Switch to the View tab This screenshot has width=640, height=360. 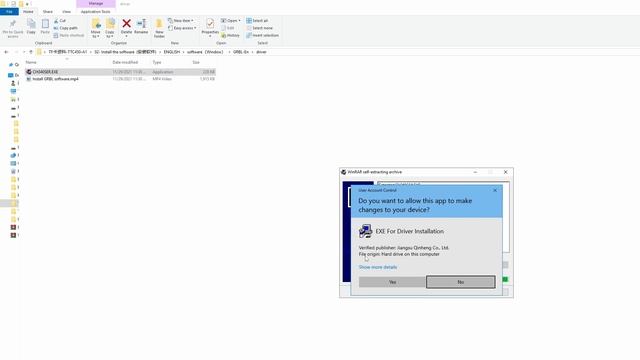67,11
